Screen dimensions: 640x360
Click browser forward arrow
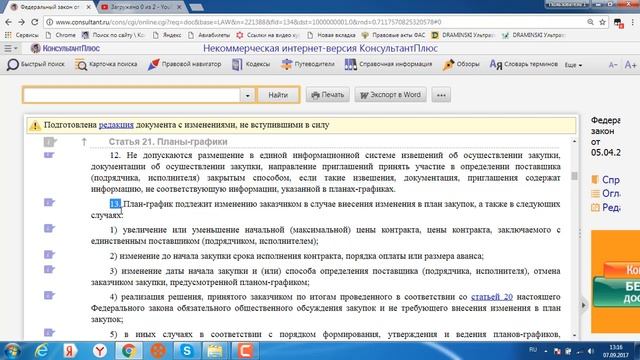click(x=22, y=22)
